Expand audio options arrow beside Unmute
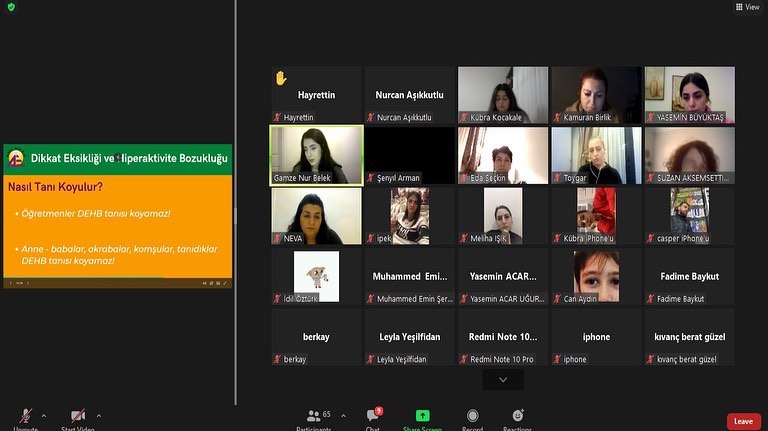768x431 pixels. [x=44, y=416]
